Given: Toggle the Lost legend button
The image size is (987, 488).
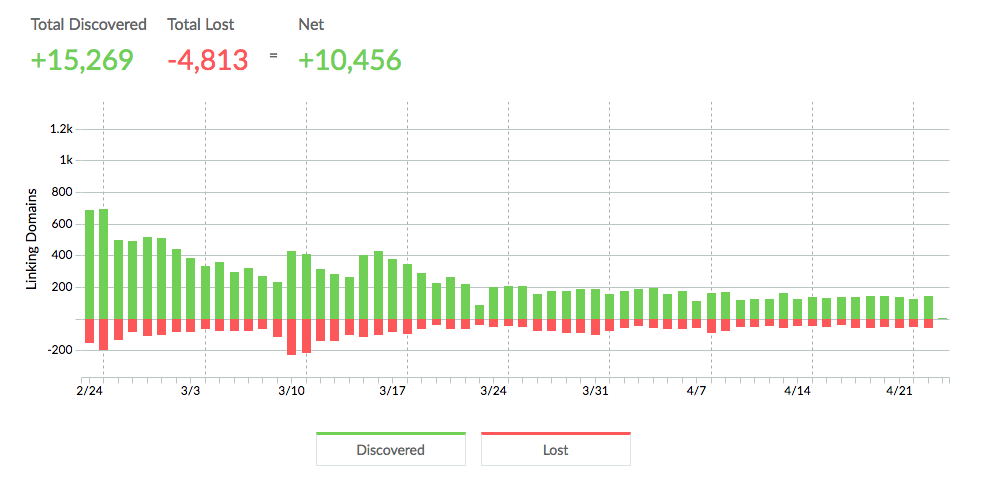Looking at the screenshot, I should [x=555, y=450].
